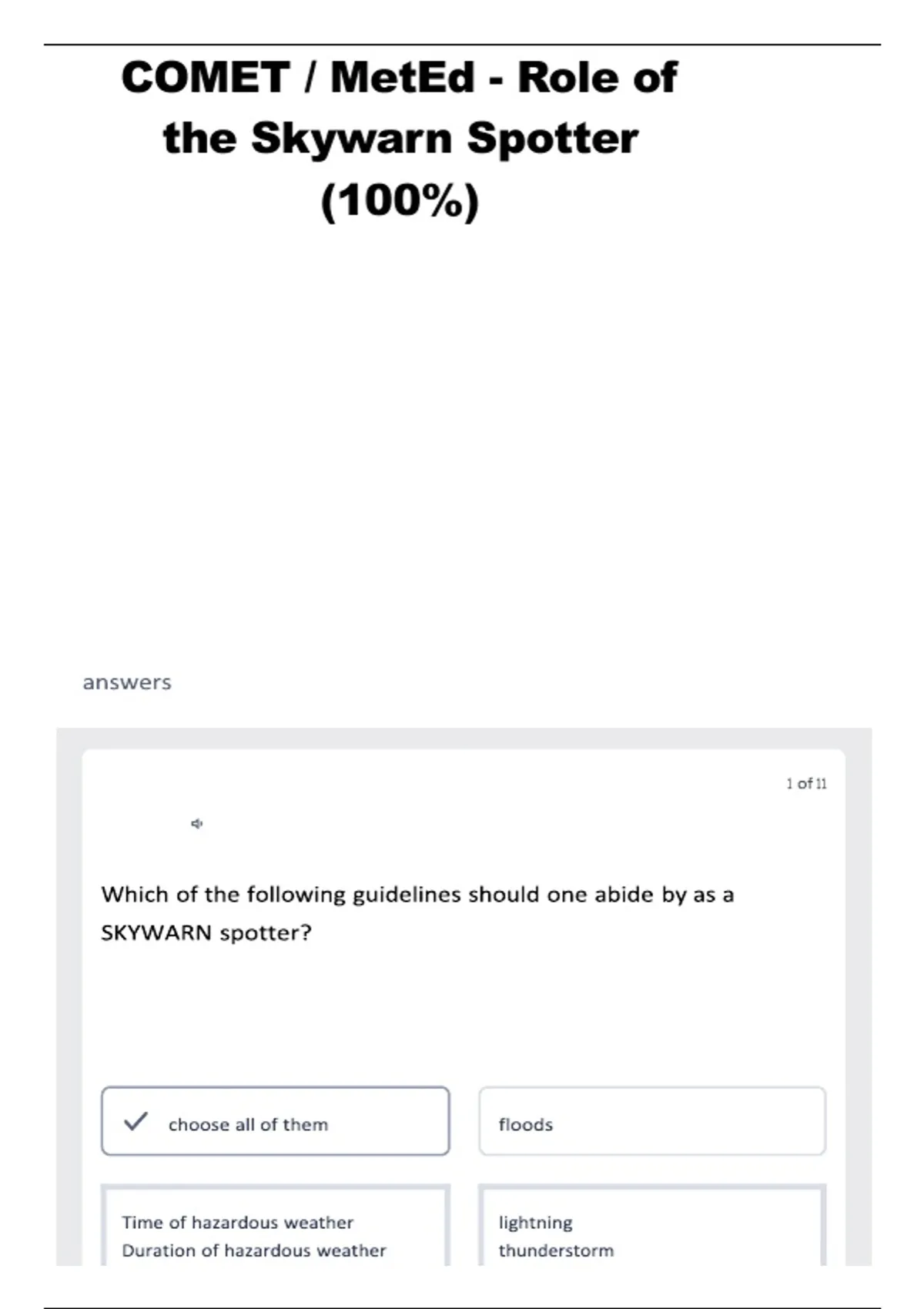The height and width of the screenshot is (1309, 924).
Task: Click the checkmark icon beside choose all of them
Action: tap(136, 1121)
